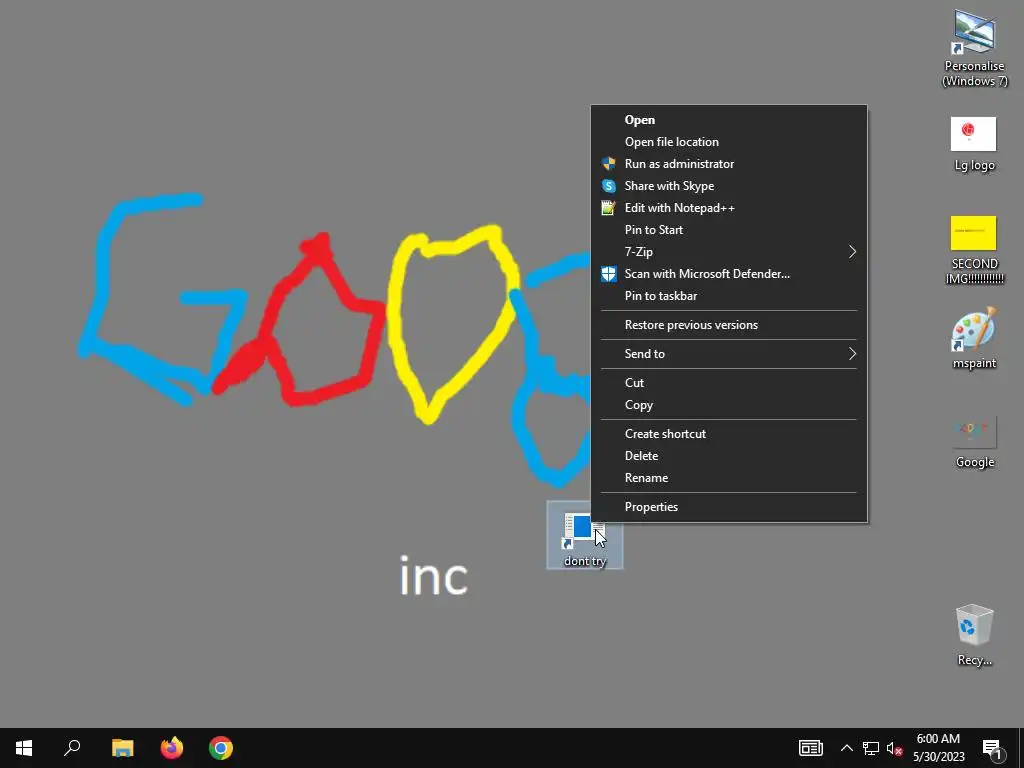This screenshot has width=1024, height=768.
Task: Click the muted volume tray icon
Action: pos(894,748)
